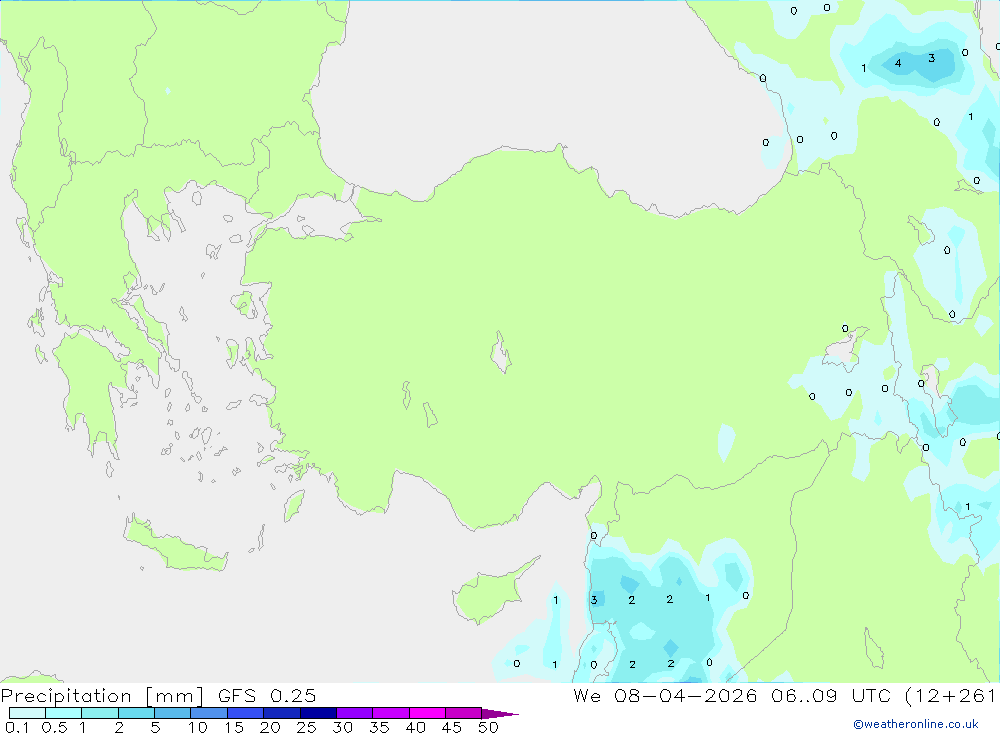Click the '4' precipitation value on the map
This screenshot has width=1000, height=733.
(x=898, y=63)
